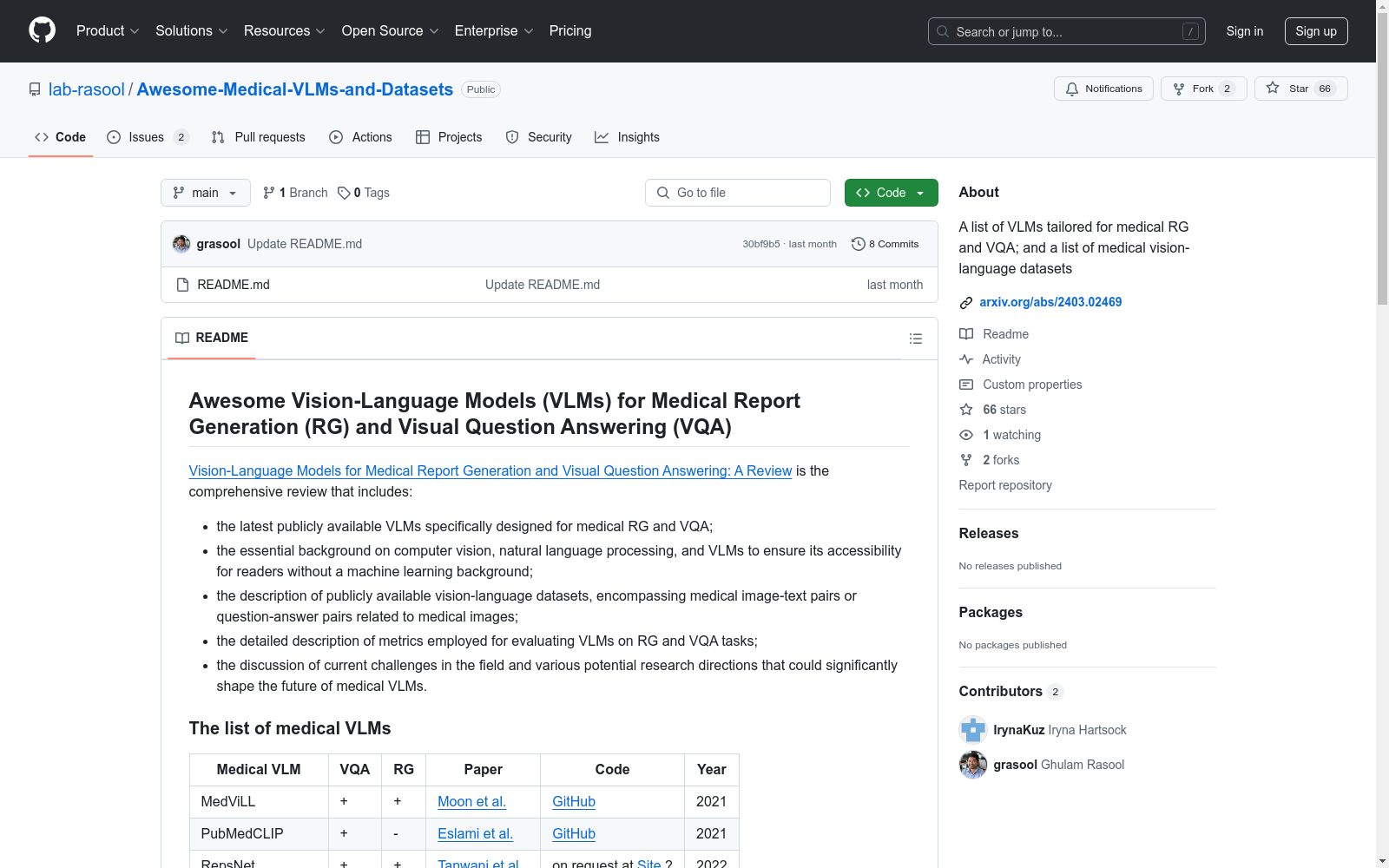The width and height of the screenshot is (1389, 868).
Task: Open the README outline list icon
Action: coord(916,339)
